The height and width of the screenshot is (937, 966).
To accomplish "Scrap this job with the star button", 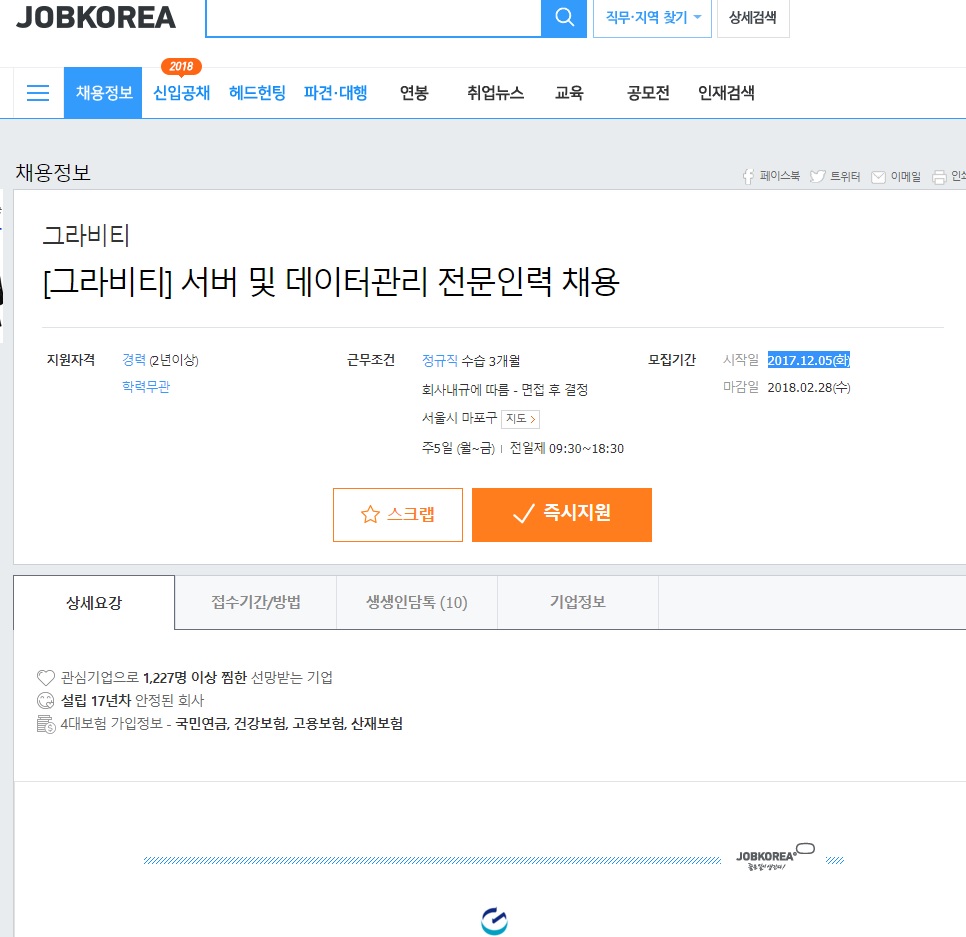I will pyautogui.click(x=398, y=515).
